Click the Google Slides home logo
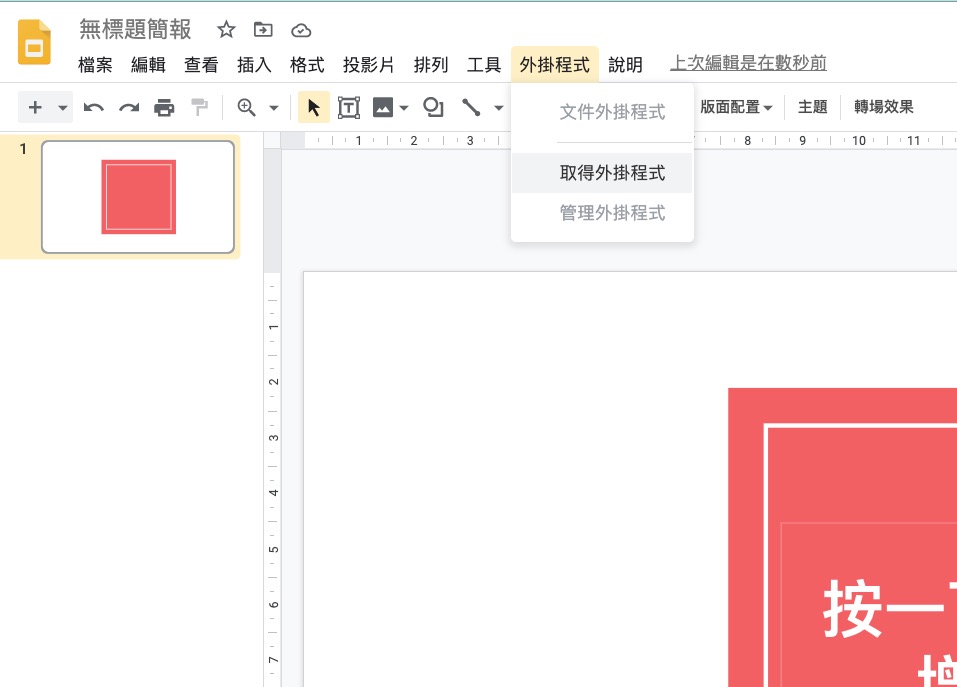Screen dimensions: 957x687 coord(34,42)
